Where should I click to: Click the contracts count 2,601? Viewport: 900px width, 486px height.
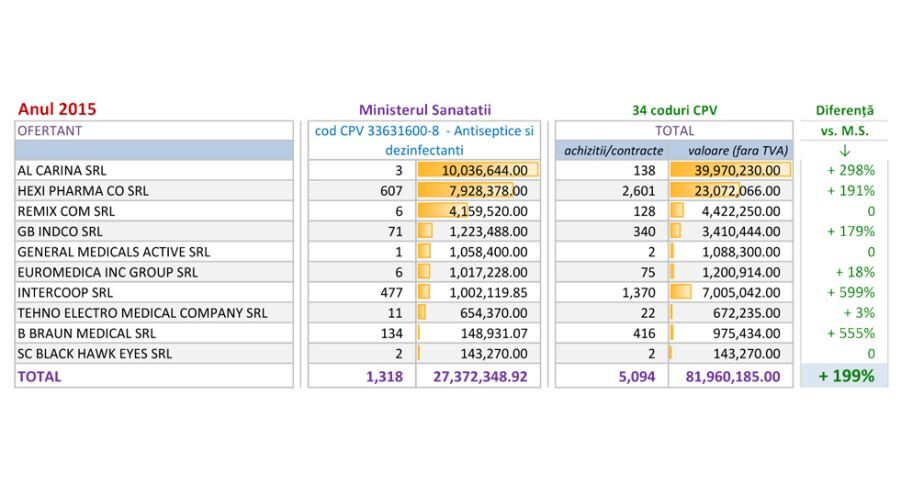point(638,191)
